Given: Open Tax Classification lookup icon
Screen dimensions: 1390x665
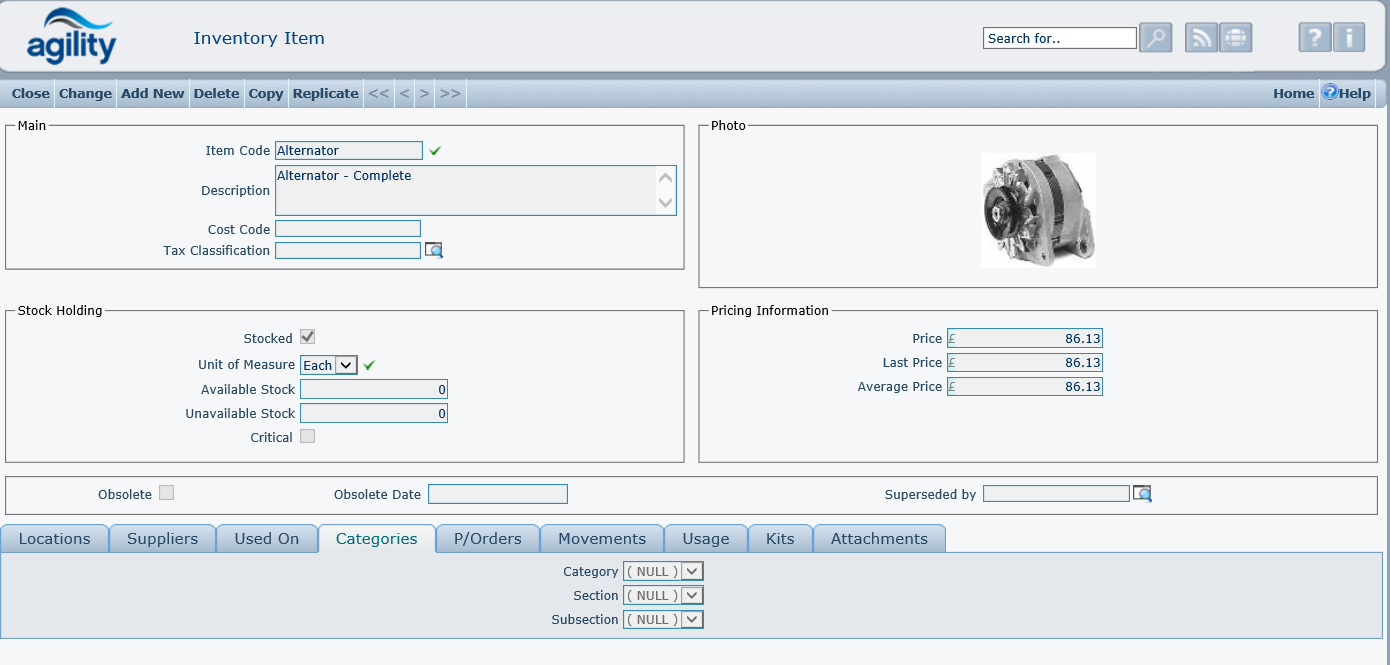Looking at the screenshot, I should 433,250.
